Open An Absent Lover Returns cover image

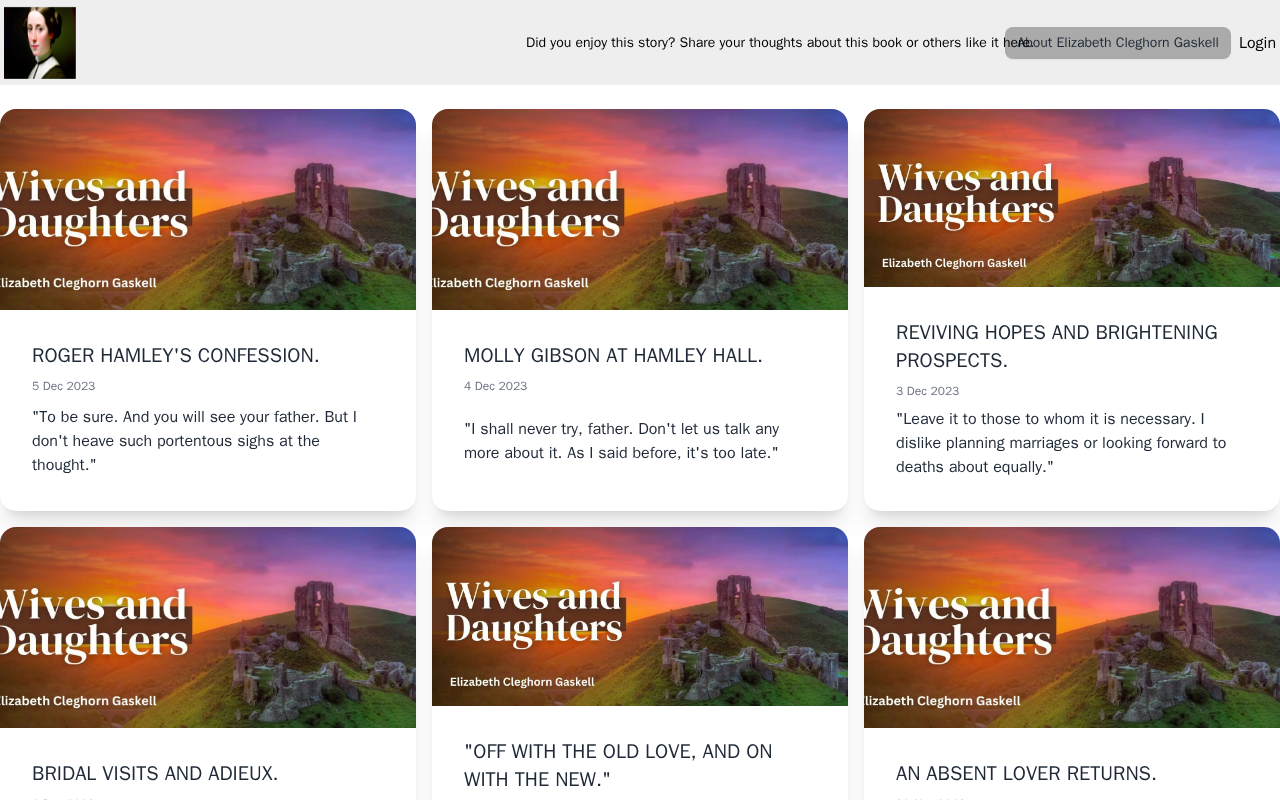[1072, 627]
